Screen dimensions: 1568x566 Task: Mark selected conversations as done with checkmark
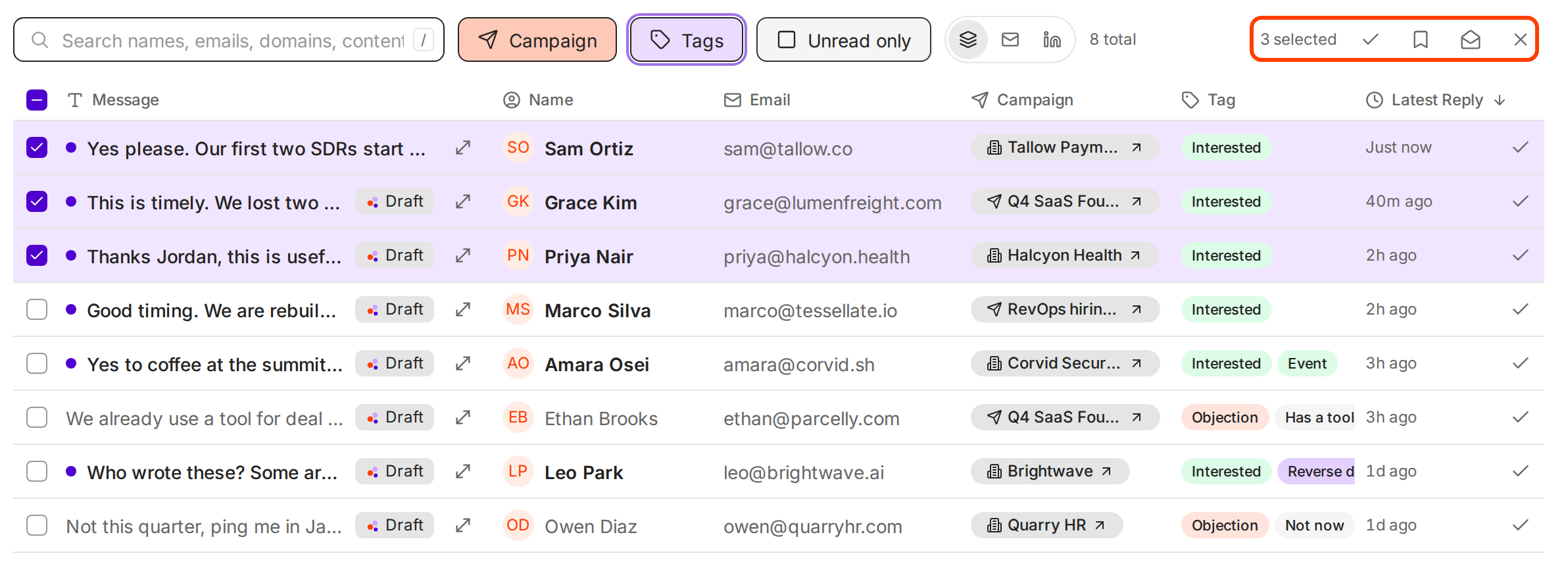pyautogui.click(x=1371, y=39)
